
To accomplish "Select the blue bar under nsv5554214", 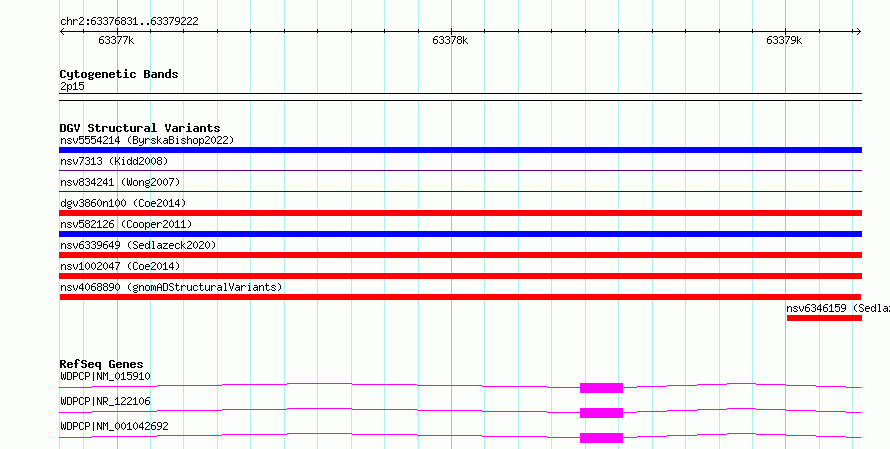I will click(x=460, y=150).
